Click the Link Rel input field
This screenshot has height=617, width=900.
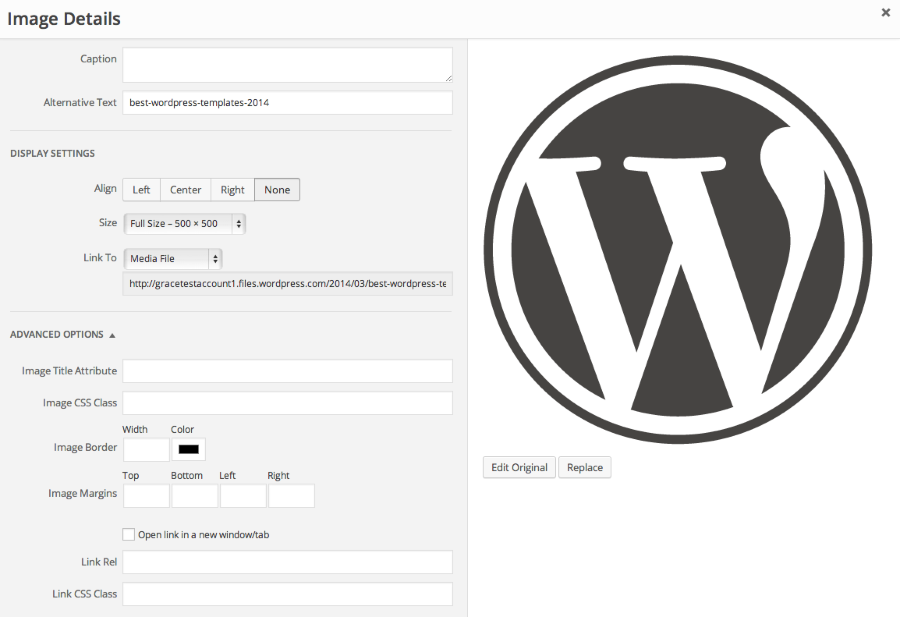click(x=287, y=561)
